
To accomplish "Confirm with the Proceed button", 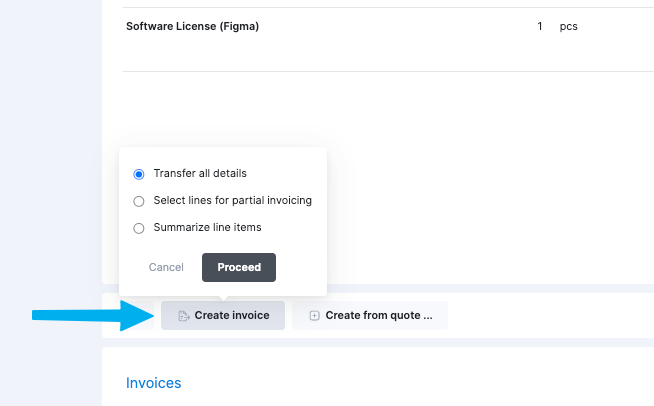I will point(239,267).
